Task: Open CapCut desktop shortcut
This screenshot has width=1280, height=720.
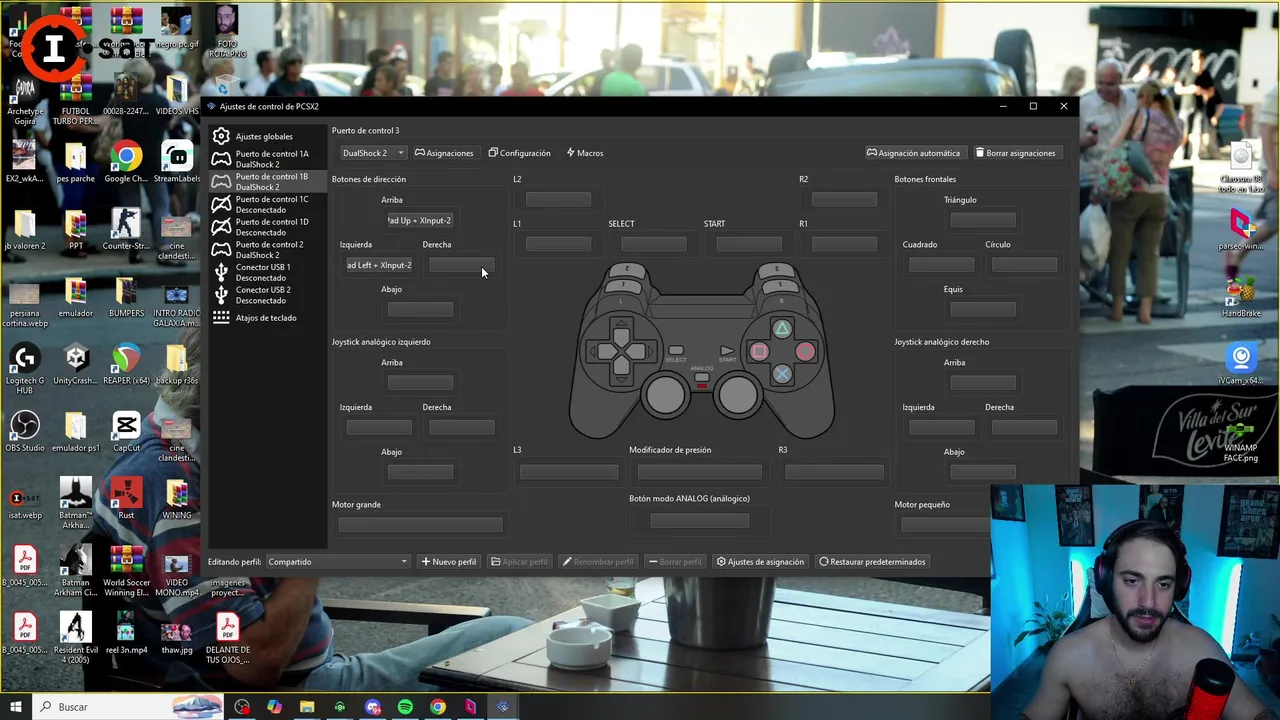Action: (x=126, y=432)
